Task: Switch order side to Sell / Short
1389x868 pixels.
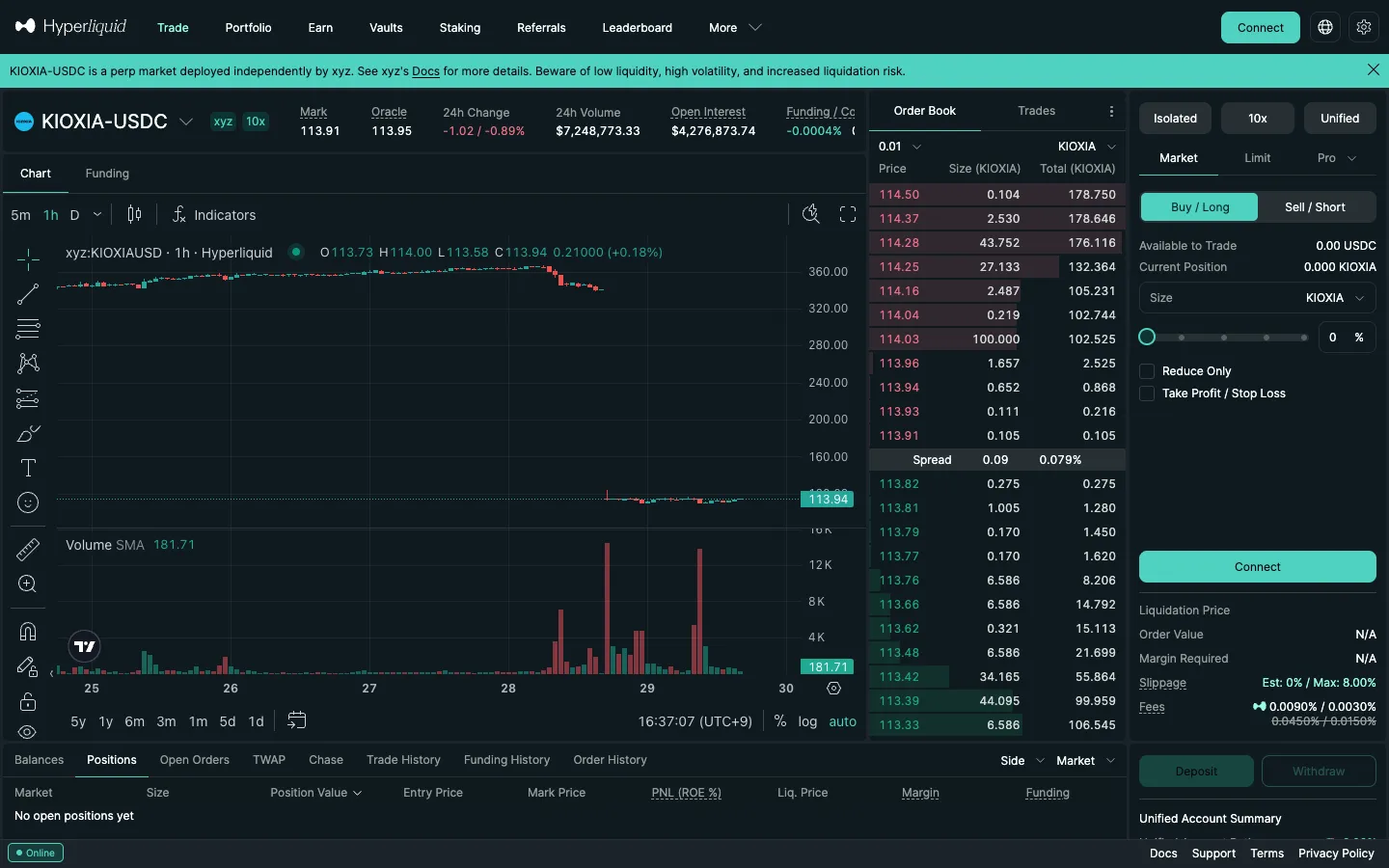Action: 1316,207
